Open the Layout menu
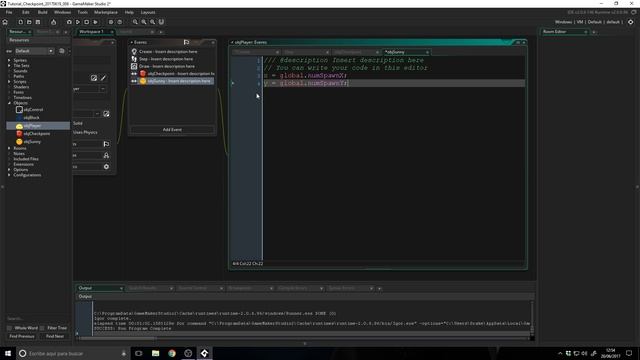The image size is (640, 360). (148, 12)
